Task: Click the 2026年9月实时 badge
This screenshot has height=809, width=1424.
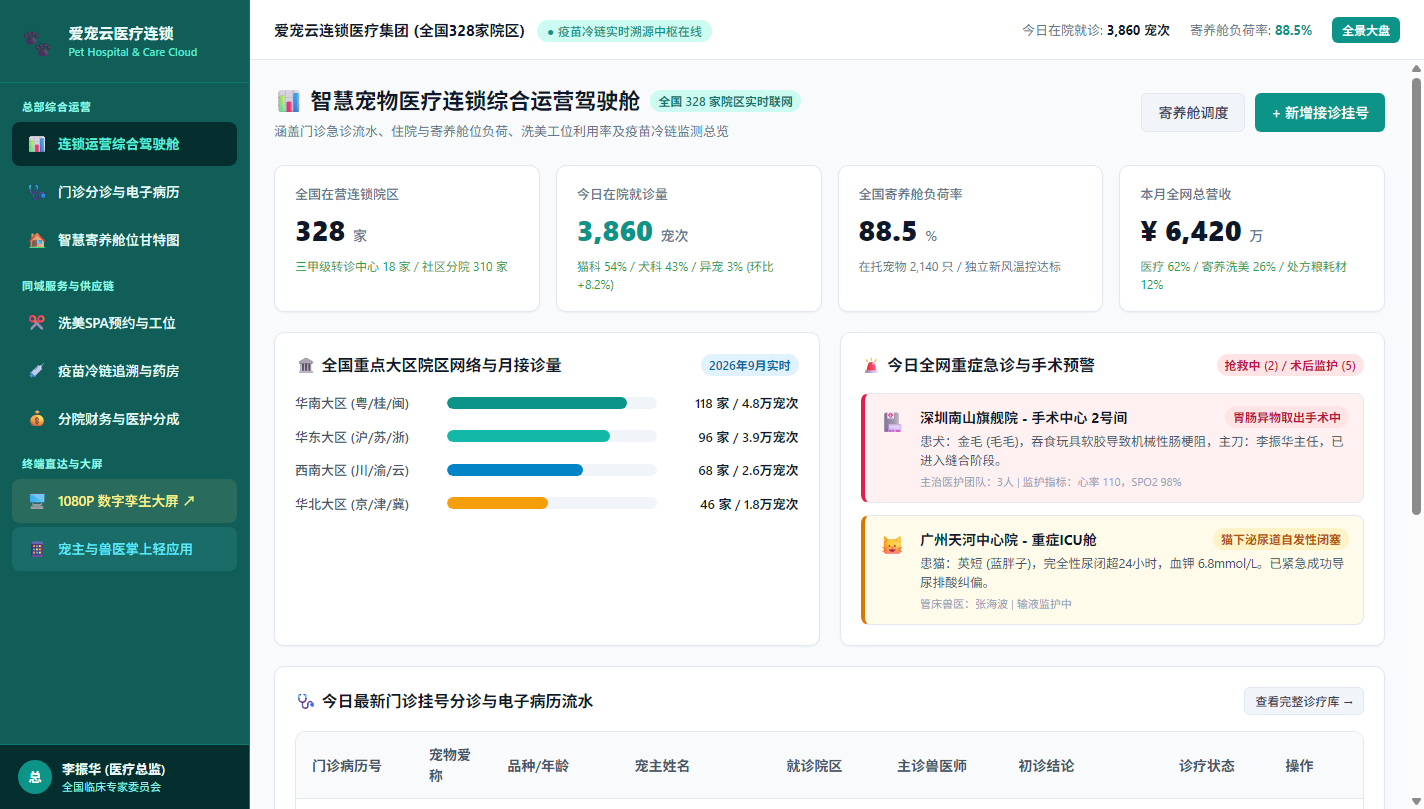Action: [x=750, y=366]
